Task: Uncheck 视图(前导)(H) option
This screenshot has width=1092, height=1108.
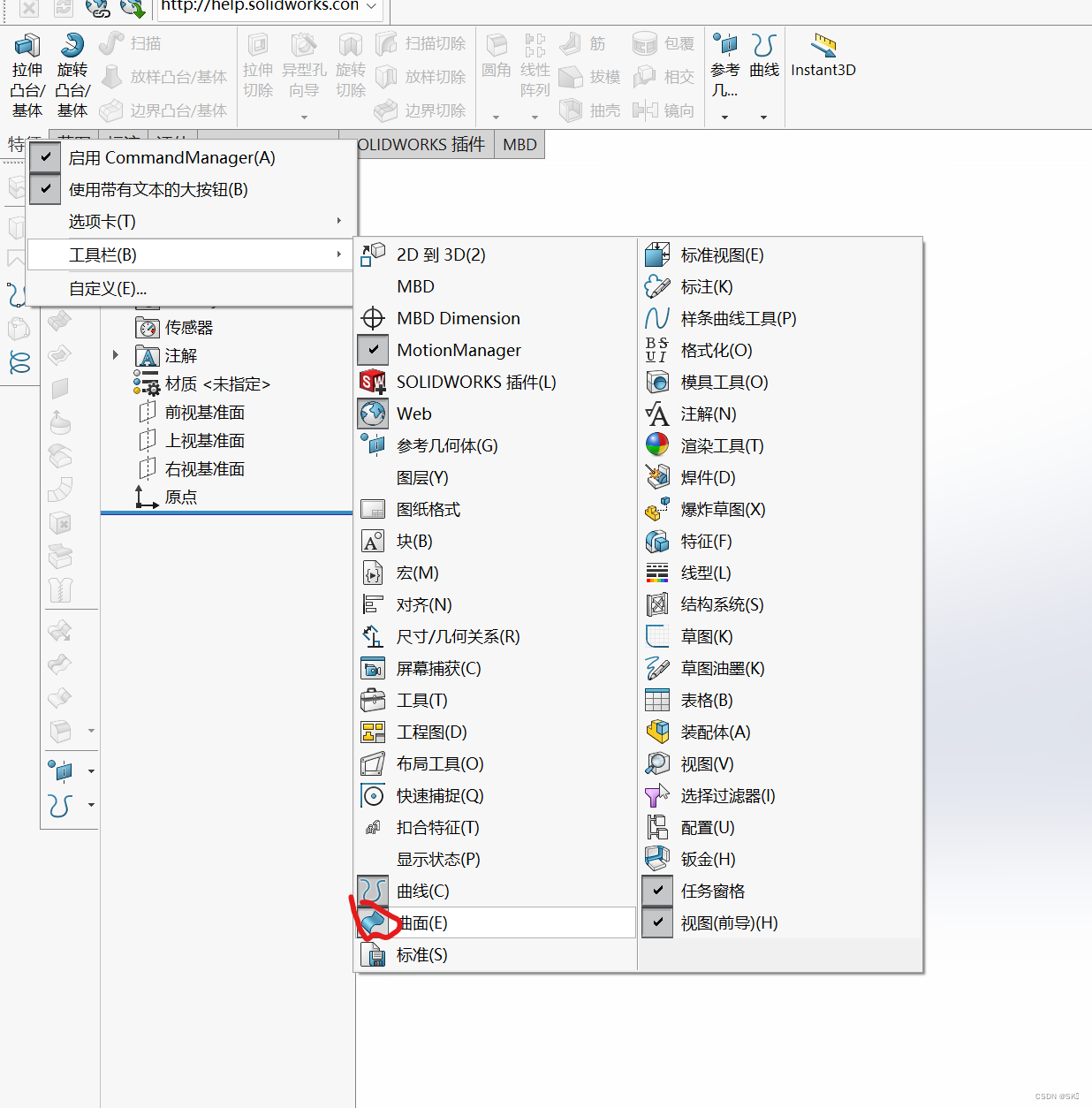Action: click(x=780, y=922)
